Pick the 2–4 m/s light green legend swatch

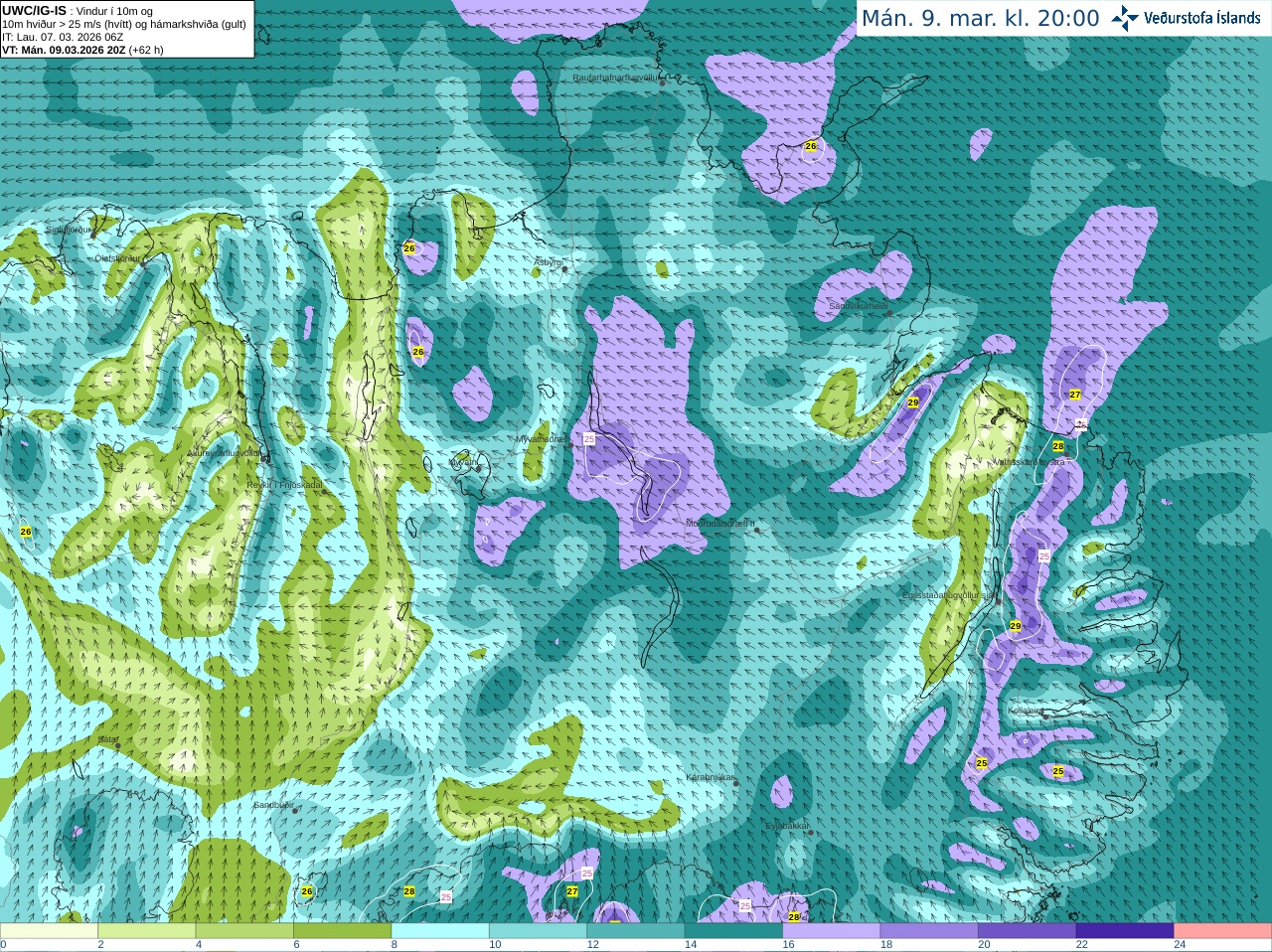pyautogui.click(x=146, y=931)
